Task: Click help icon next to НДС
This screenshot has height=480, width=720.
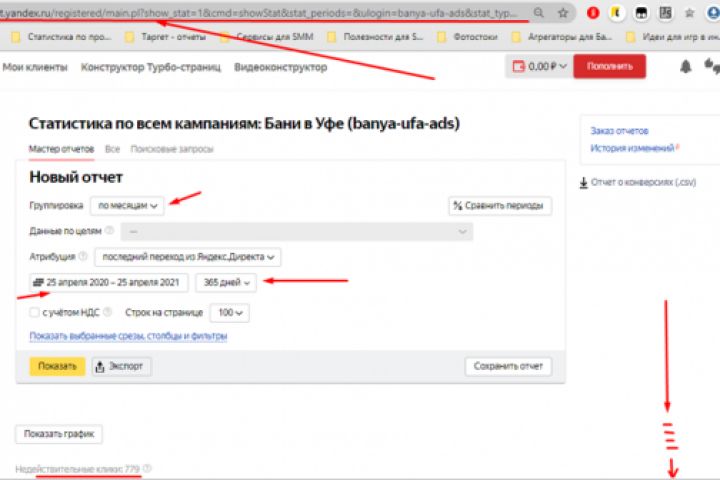Action: click(x=107, y=312)
